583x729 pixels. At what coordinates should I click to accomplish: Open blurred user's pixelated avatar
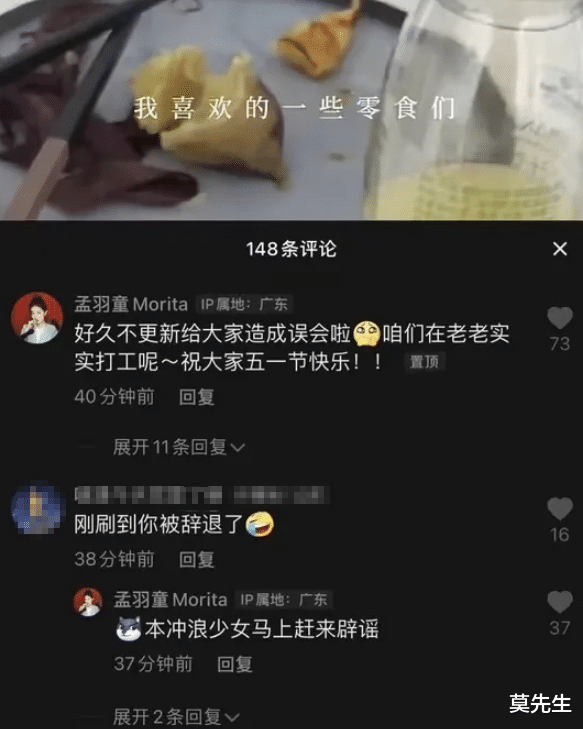(37, 508)
